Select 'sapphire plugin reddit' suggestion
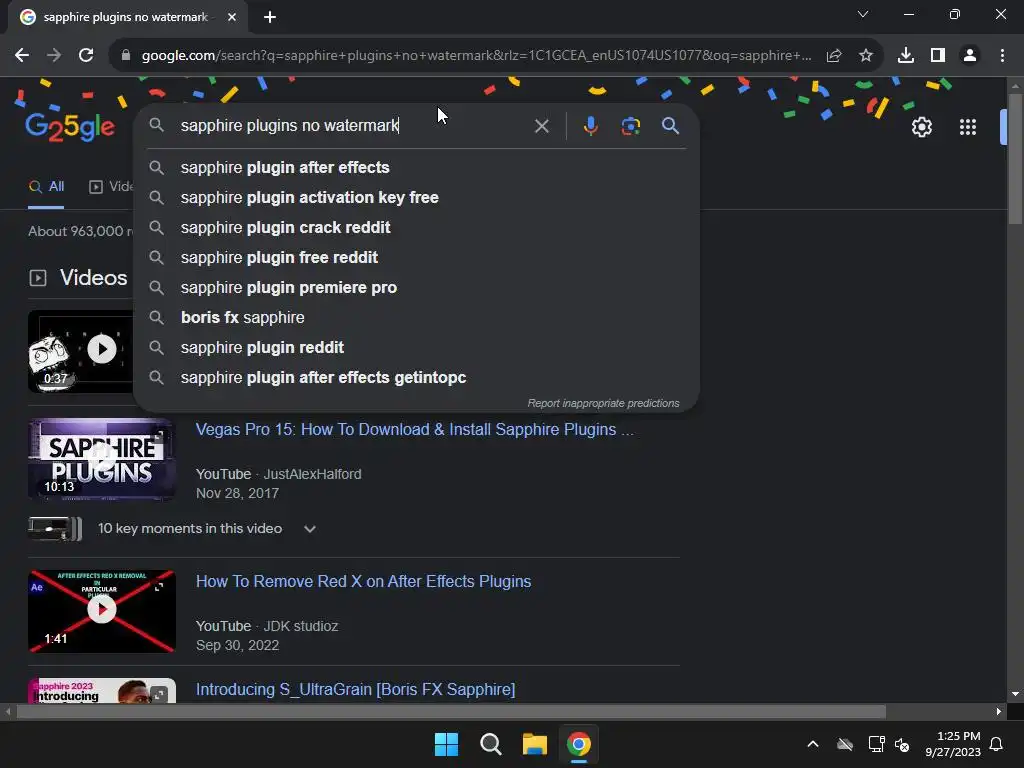This screenshot has width=1024, height=768. point(417,348)
